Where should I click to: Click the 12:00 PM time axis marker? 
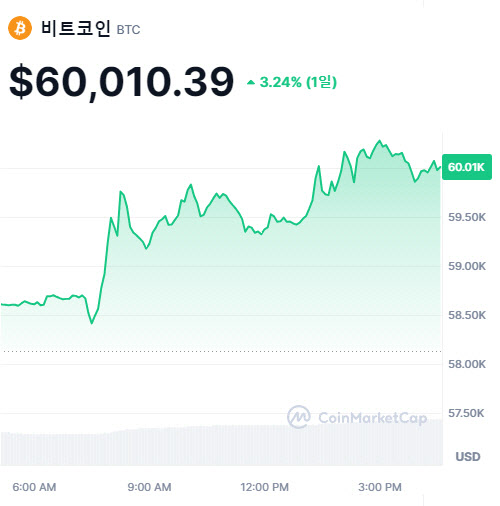(x=265, y=487)
